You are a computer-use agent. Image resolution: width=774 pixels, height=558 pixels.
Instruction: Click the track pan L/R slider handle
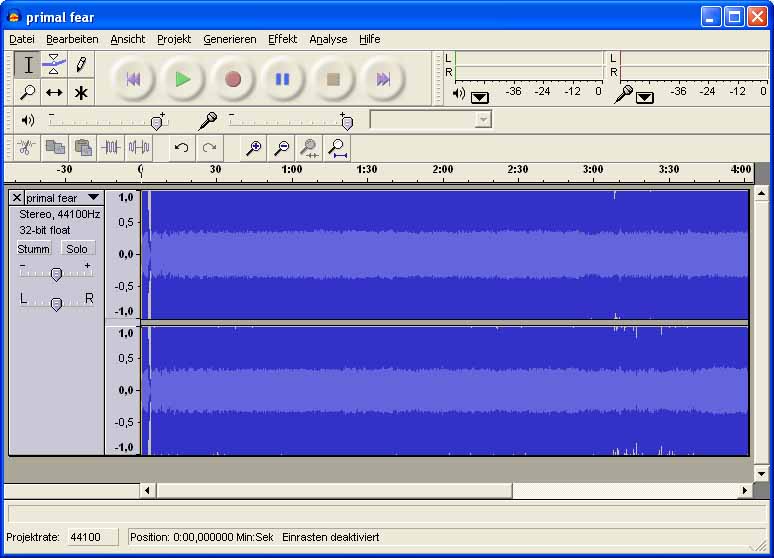56,304
